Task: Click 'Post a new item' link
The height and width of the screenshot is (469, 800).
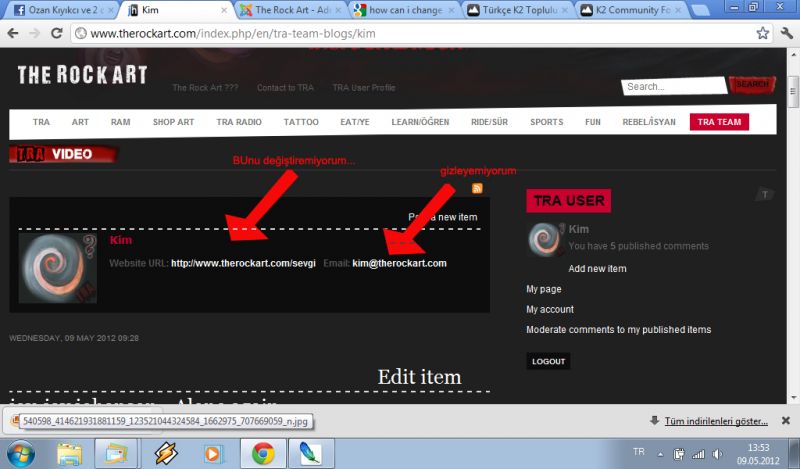Action: [x=443, y=217]
